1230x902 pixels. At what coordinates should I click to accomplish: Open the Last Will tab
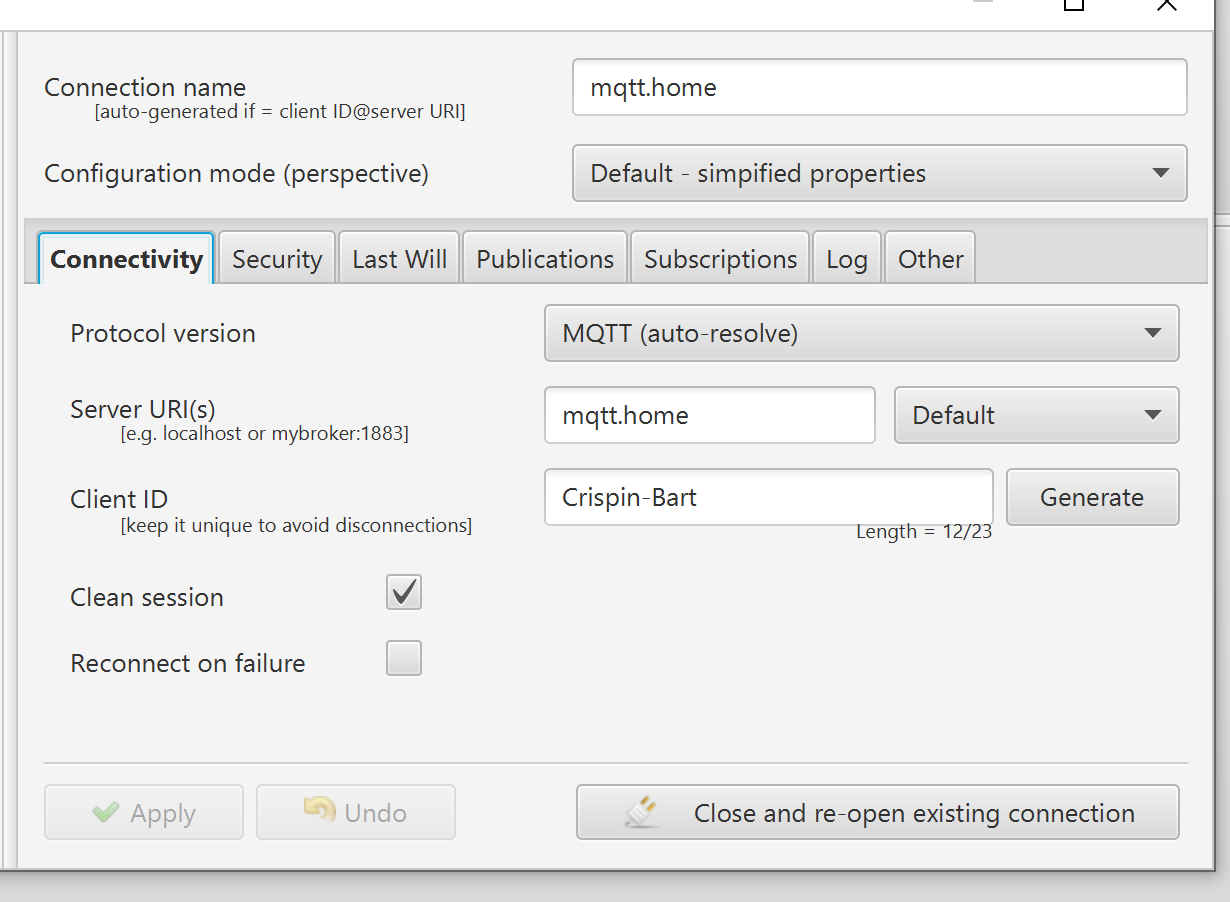click(399, 259)
